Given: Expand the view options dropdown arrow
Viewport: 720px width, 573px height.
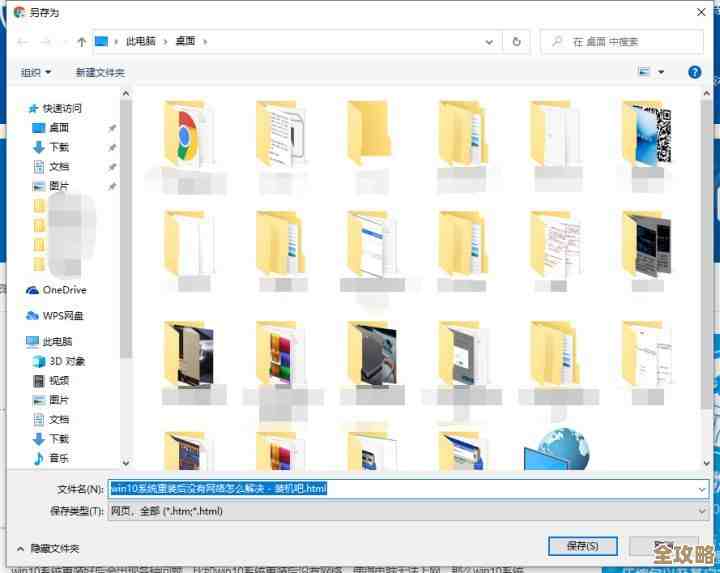Looking at the screenshot, I should pyautogui.click(x=661, y=72).
